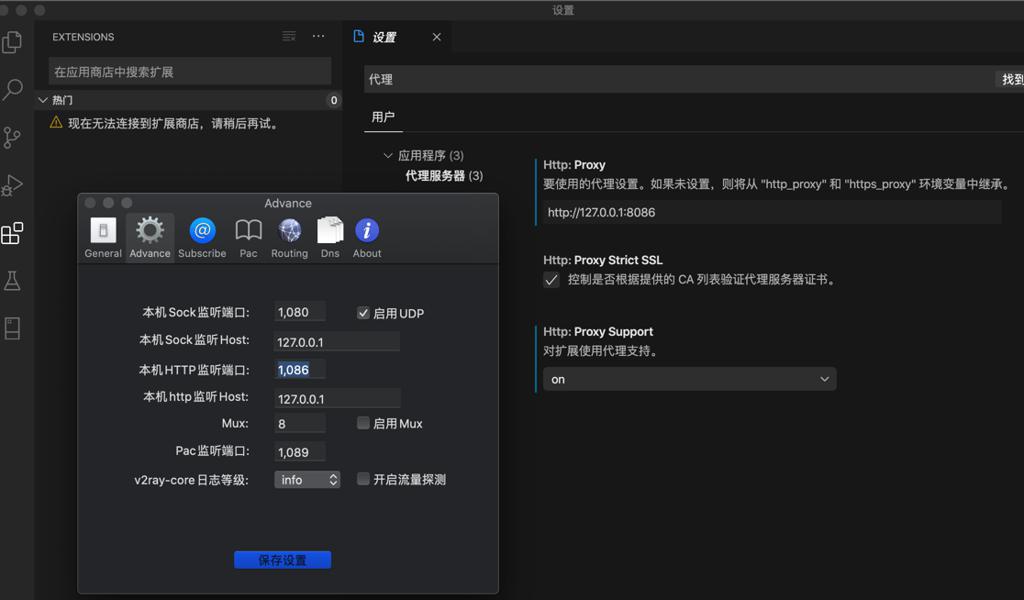Click the 本机 Sock 监听端口 field 1,080

click(x=300, y=312)
